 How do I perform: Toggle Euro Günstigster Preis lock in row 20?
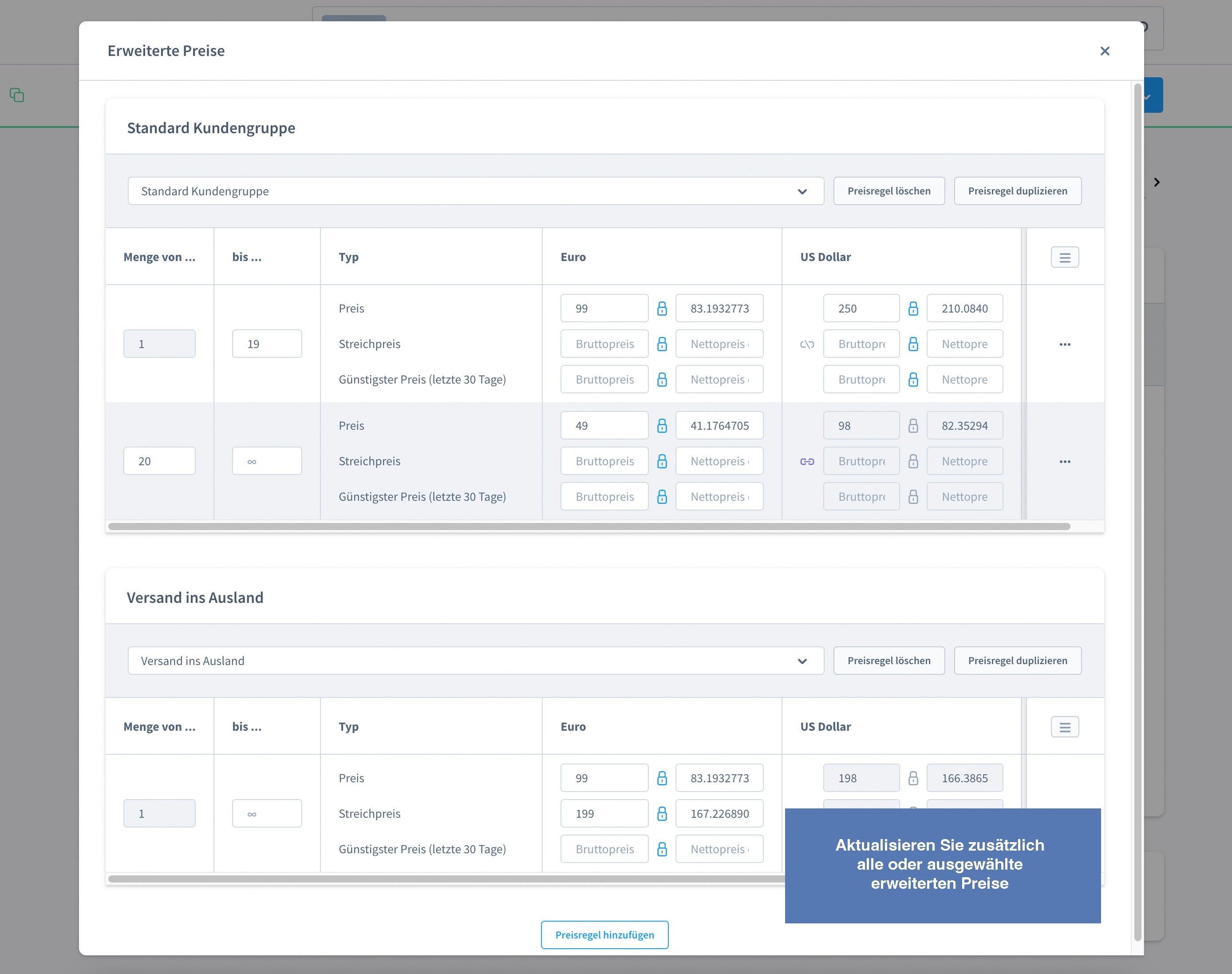point(662,497)
